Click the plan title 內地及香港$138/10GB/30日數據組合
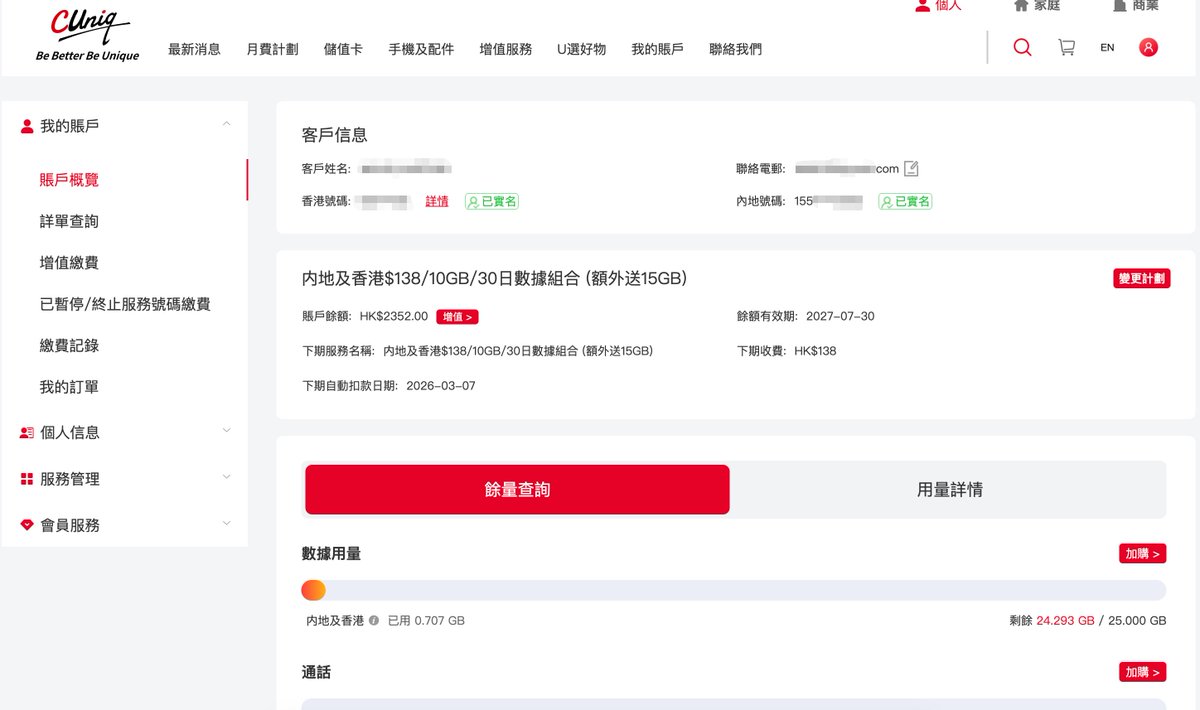Viewport: 1200px width, 710px height. (x=494, y=278)
